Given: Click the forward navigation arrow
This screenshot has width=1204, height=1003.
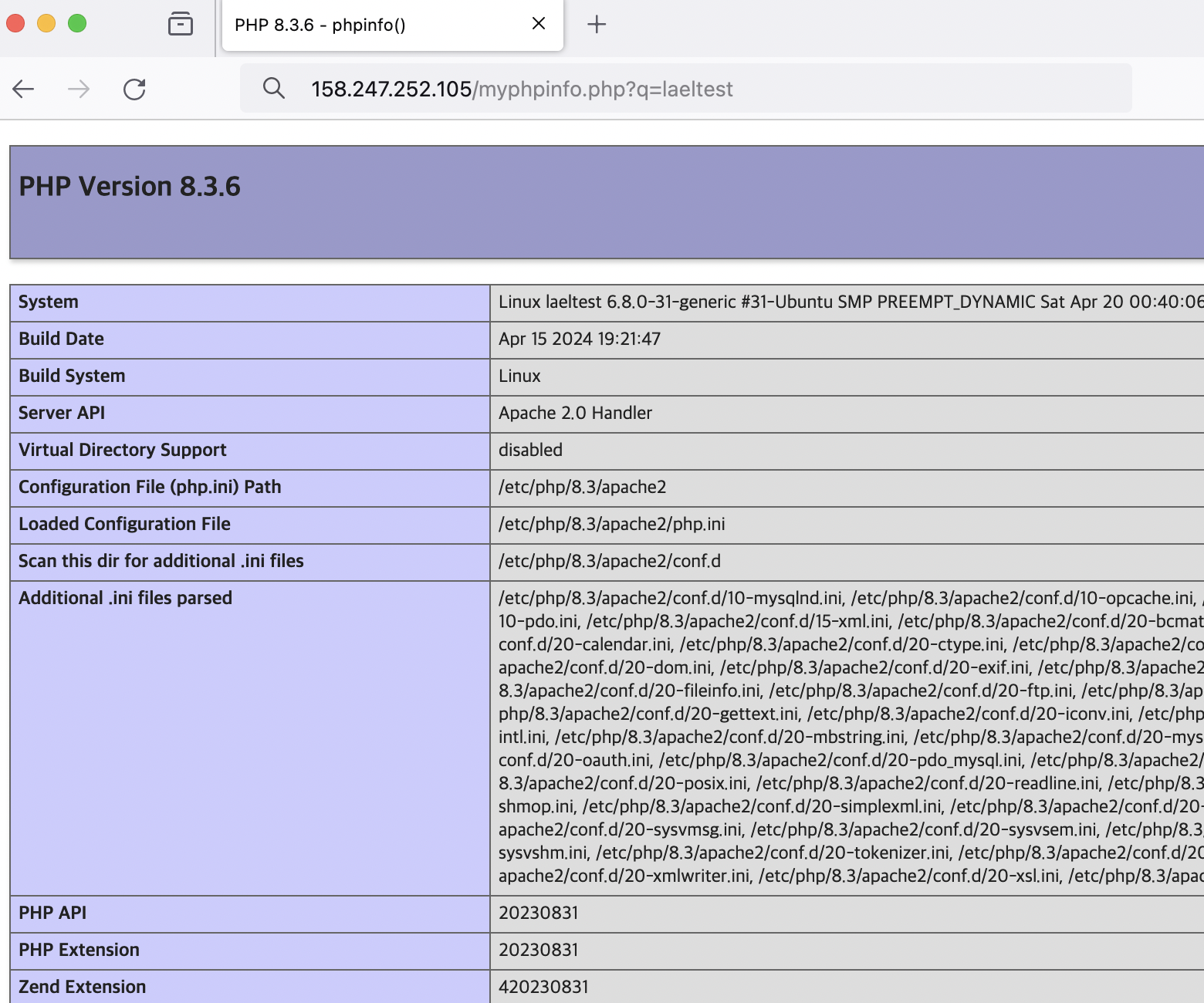Looking at the screenshot, I should (78, 89).
